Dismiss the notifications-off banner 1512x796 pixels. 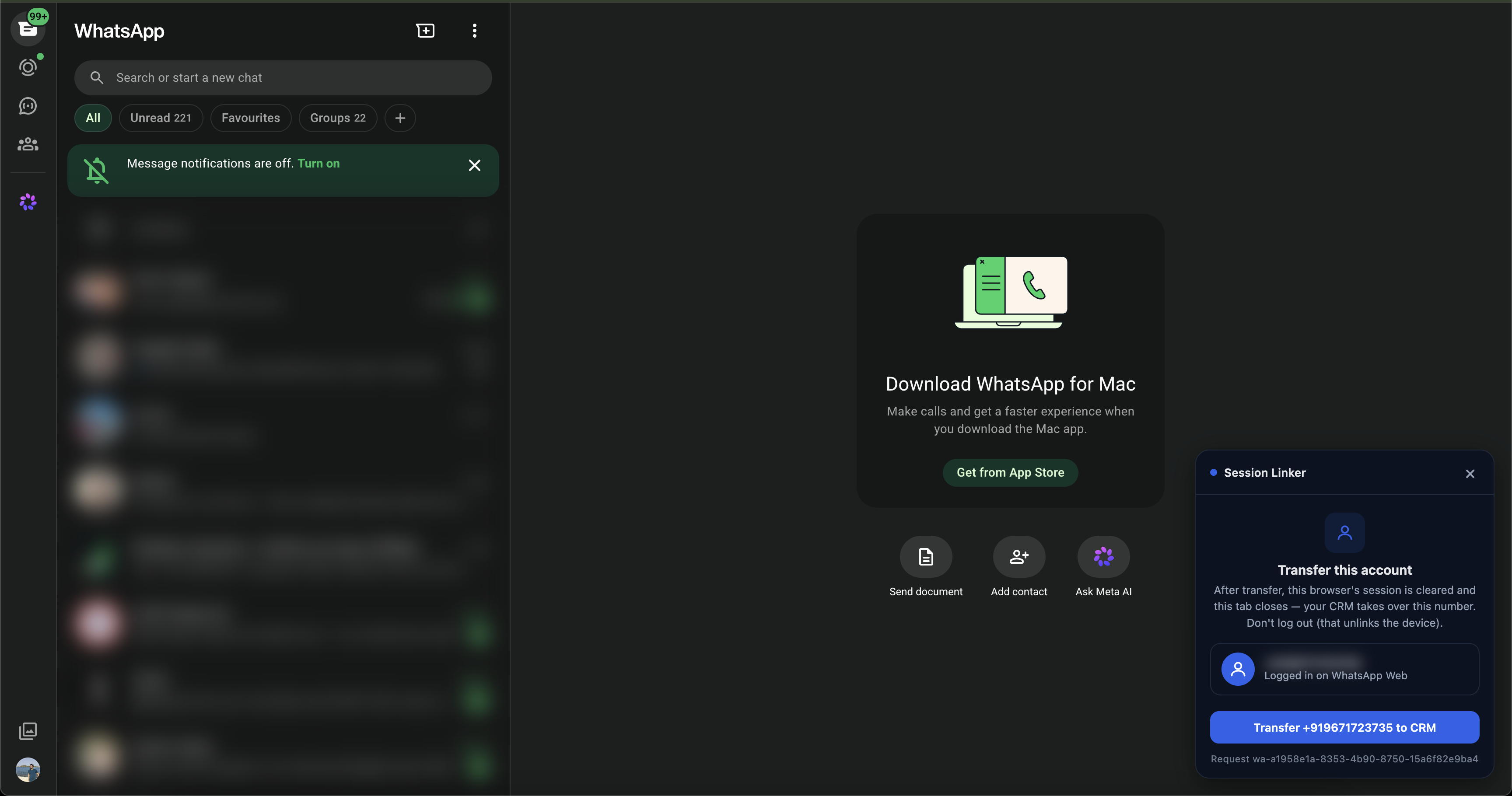point(474,165)
